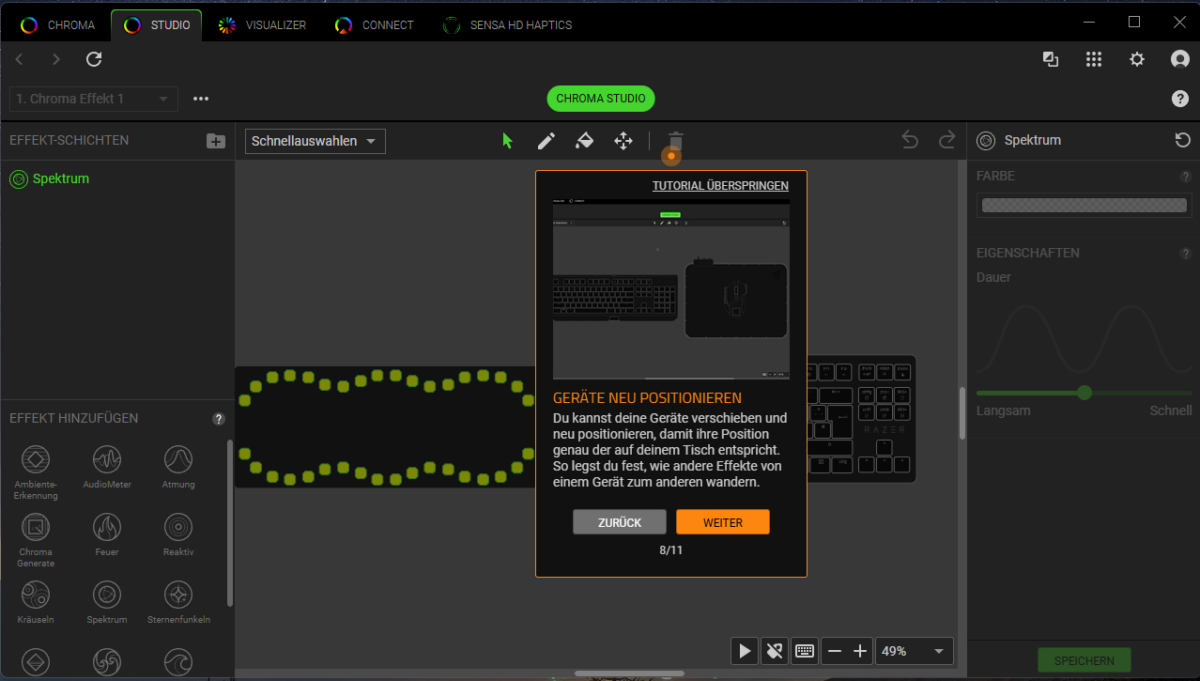Switch to the SENSA HD HAPTICS tab
Screen dimensions: 1200x681
[508, 25]
